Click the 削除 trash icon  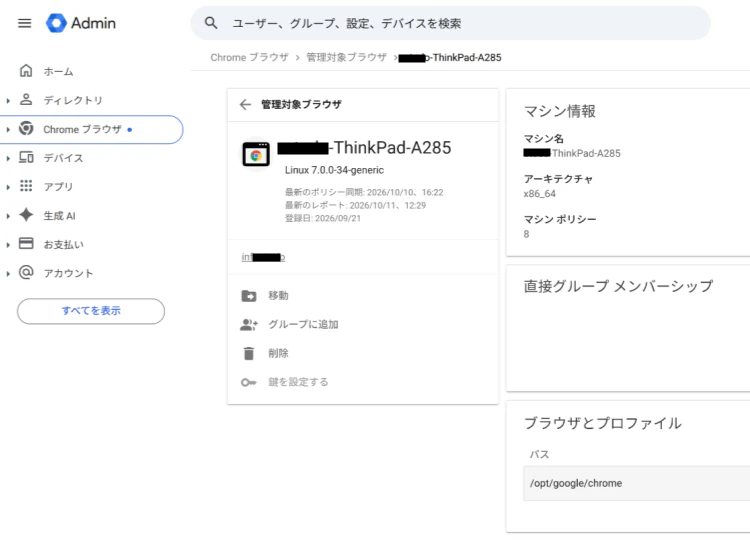pyautogui.click(x=249, y=353)
